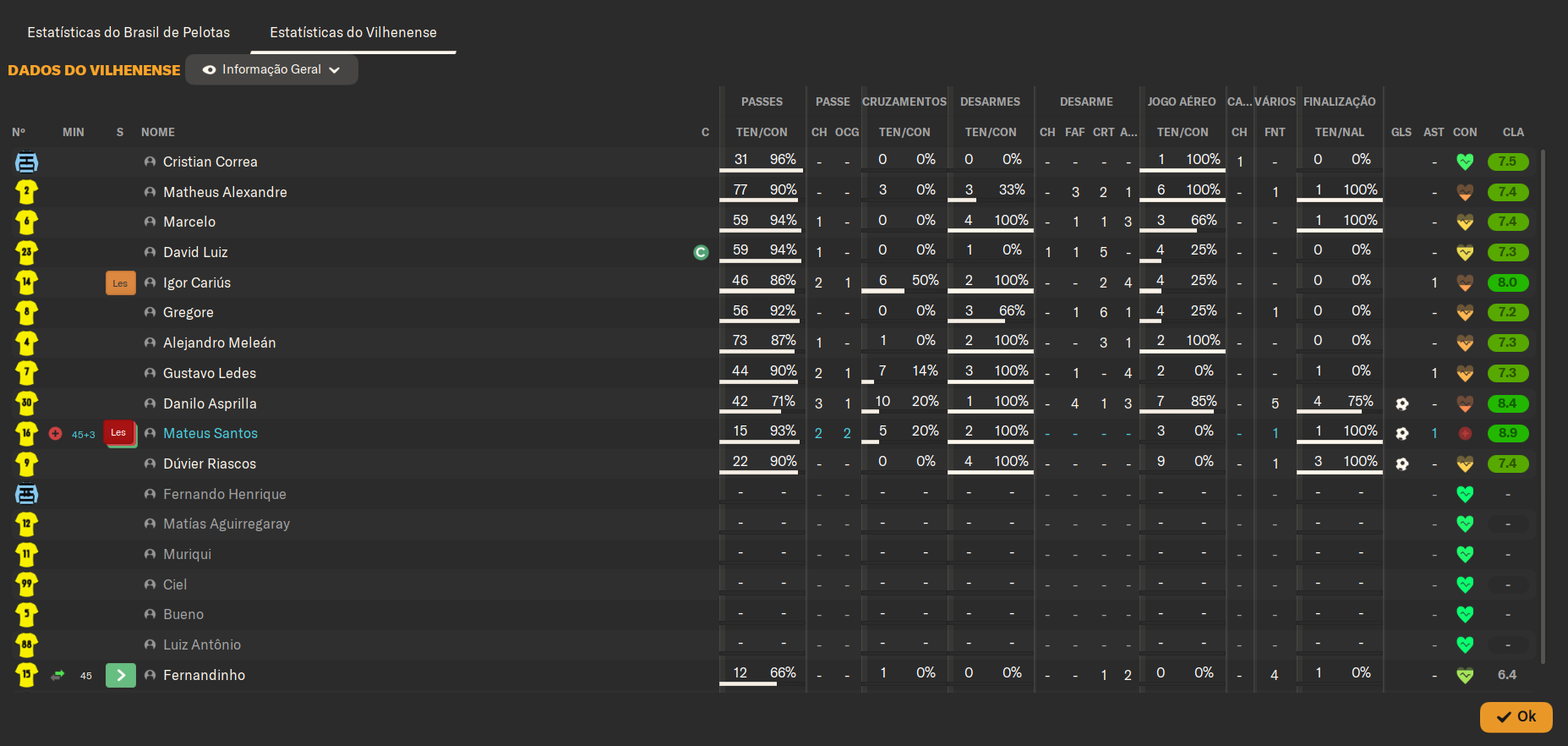Click Fernandinho's 45 minute text
Viewport: 1568px width, 746px height.
tap(86, 676)
